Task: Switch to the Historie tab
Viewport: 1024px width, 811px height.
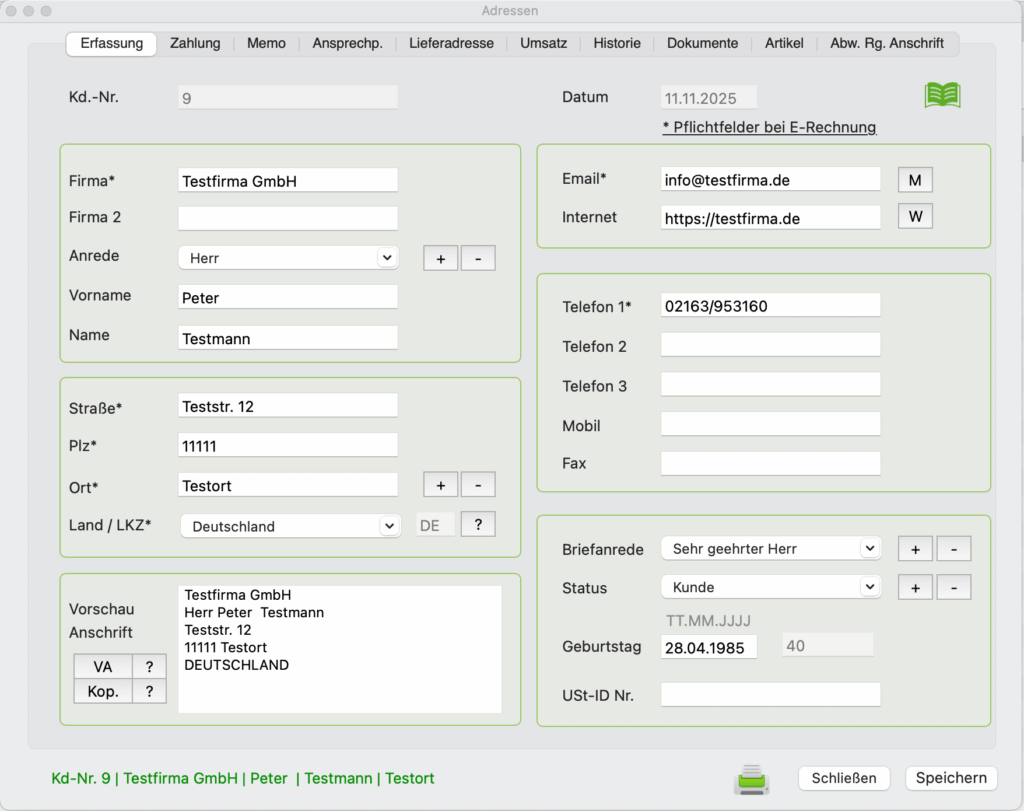Action: click(617, 44)
